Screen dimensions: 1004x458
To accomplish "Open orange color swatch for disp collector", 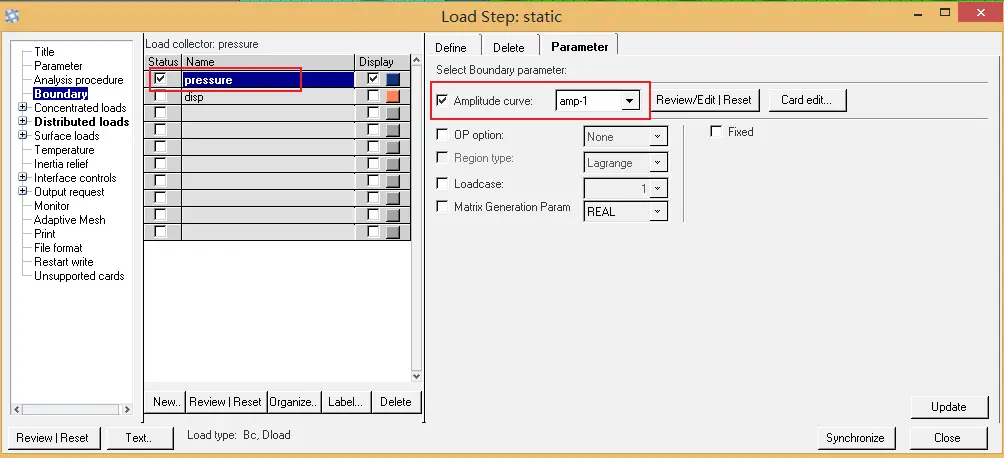I will [393, 96].
